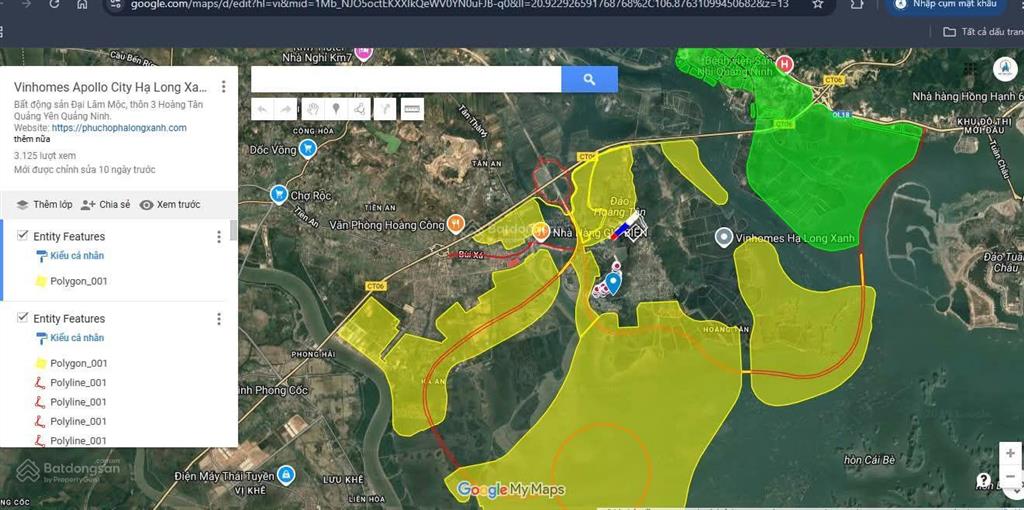Click the undo arrow in map toolbar
Screen dimensions: 1024x510
(263, 109)
